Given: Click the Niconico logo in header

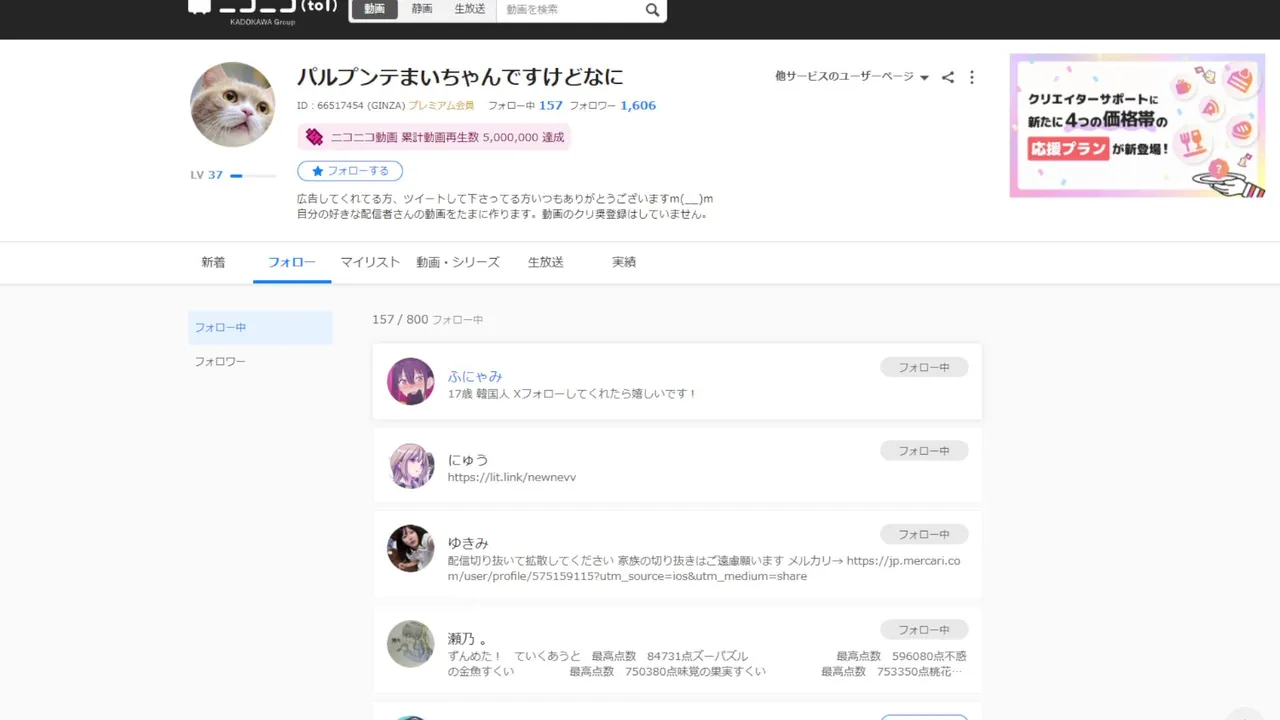Looking at the screenshot, I should pyautogui.click(x=263, y=9).
